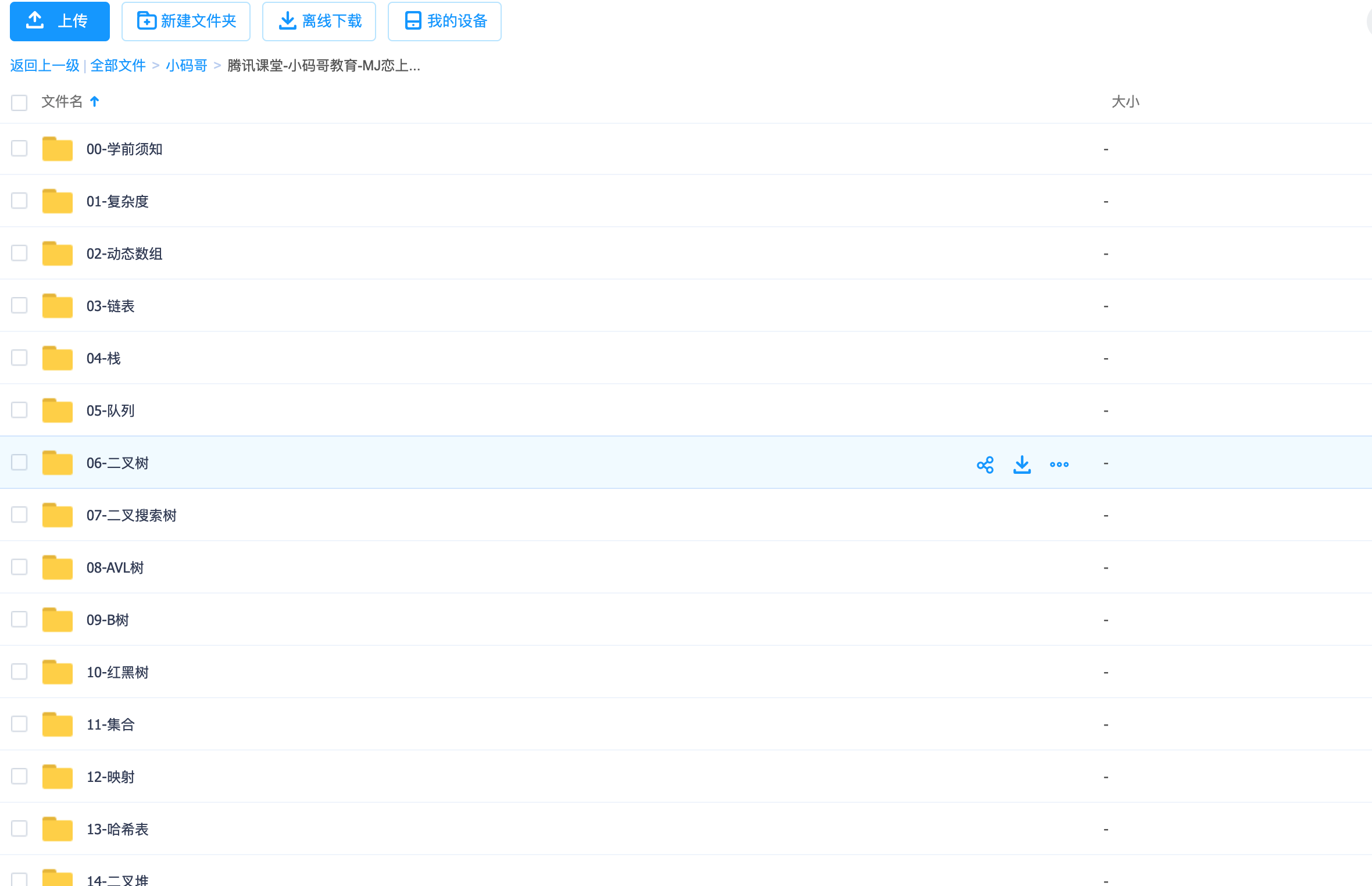
Task: Open the 03-链表 folder icon
Action: (58, 306)
